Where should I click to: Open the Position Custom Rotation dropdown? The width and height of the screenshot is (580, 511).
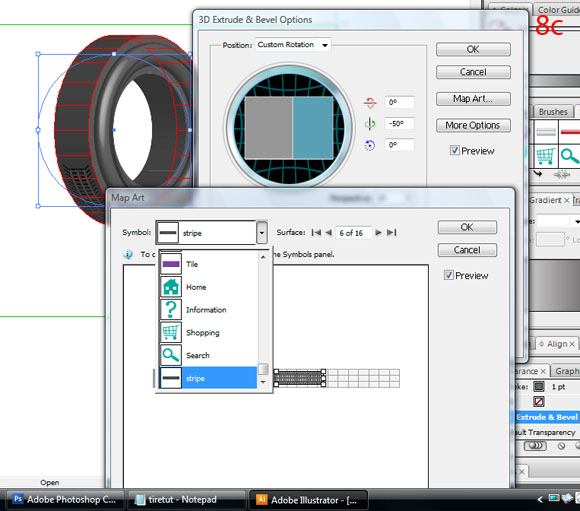[293, 45]
